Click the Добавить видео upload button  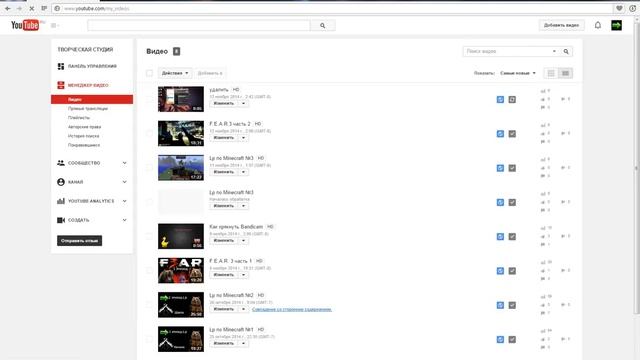(561, 25)
